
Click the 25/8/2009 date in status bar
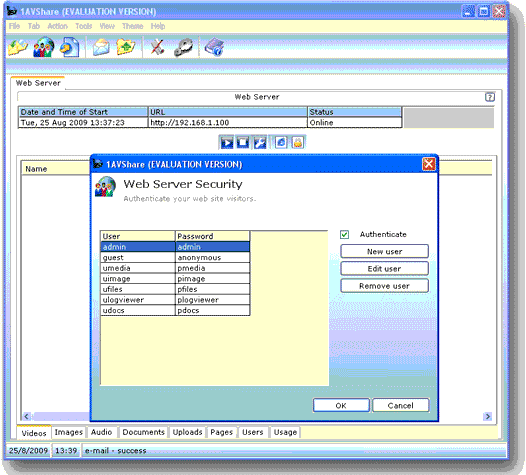point(29,451)
